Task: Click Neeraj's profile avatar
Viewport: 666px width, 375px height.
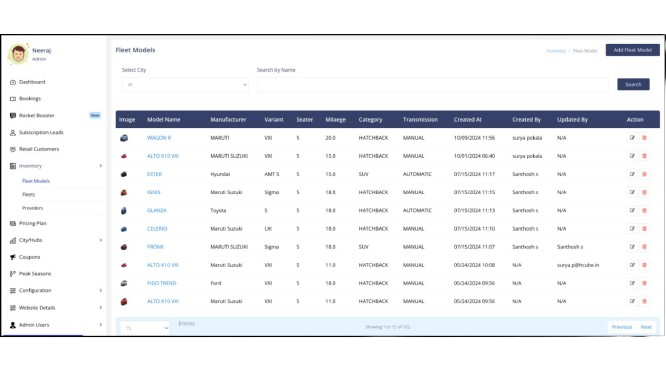Action: [18, 54]
